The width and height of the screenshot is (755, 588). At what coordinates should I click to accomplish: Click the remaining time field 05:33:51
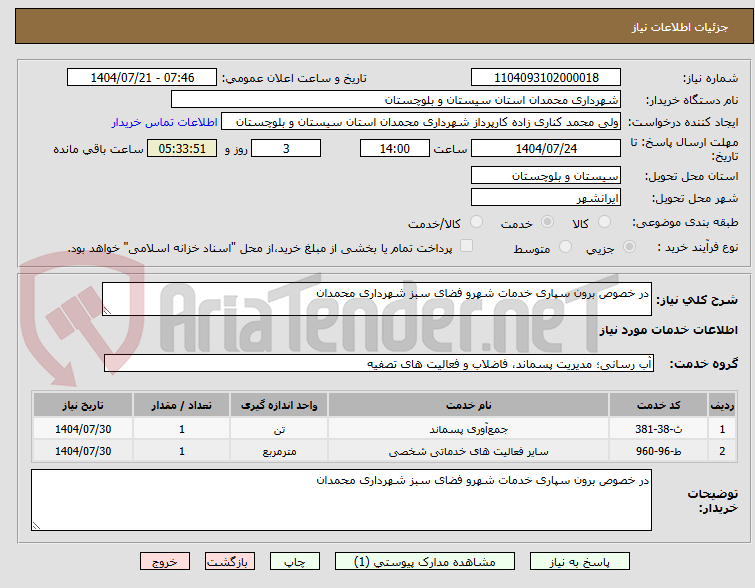click(182, 148)
